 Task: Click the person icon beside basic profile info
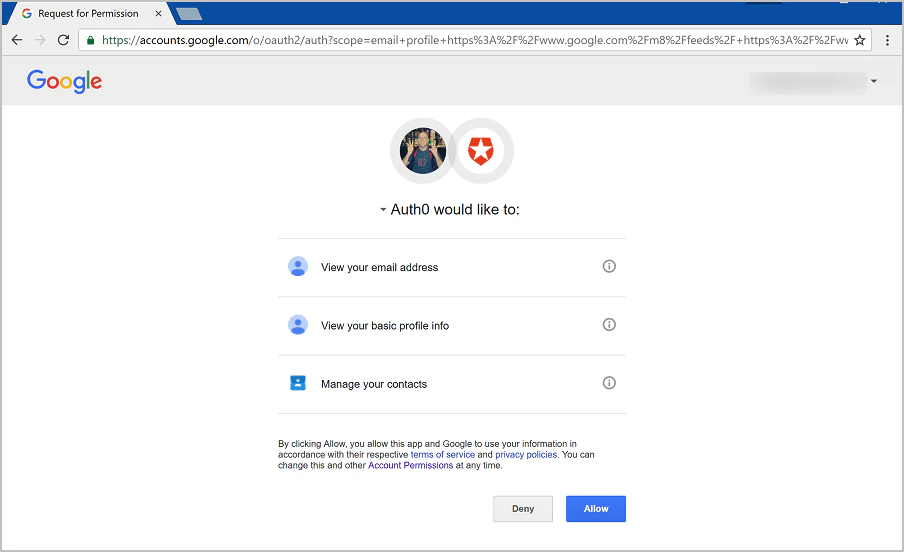(x=297, y=325)
